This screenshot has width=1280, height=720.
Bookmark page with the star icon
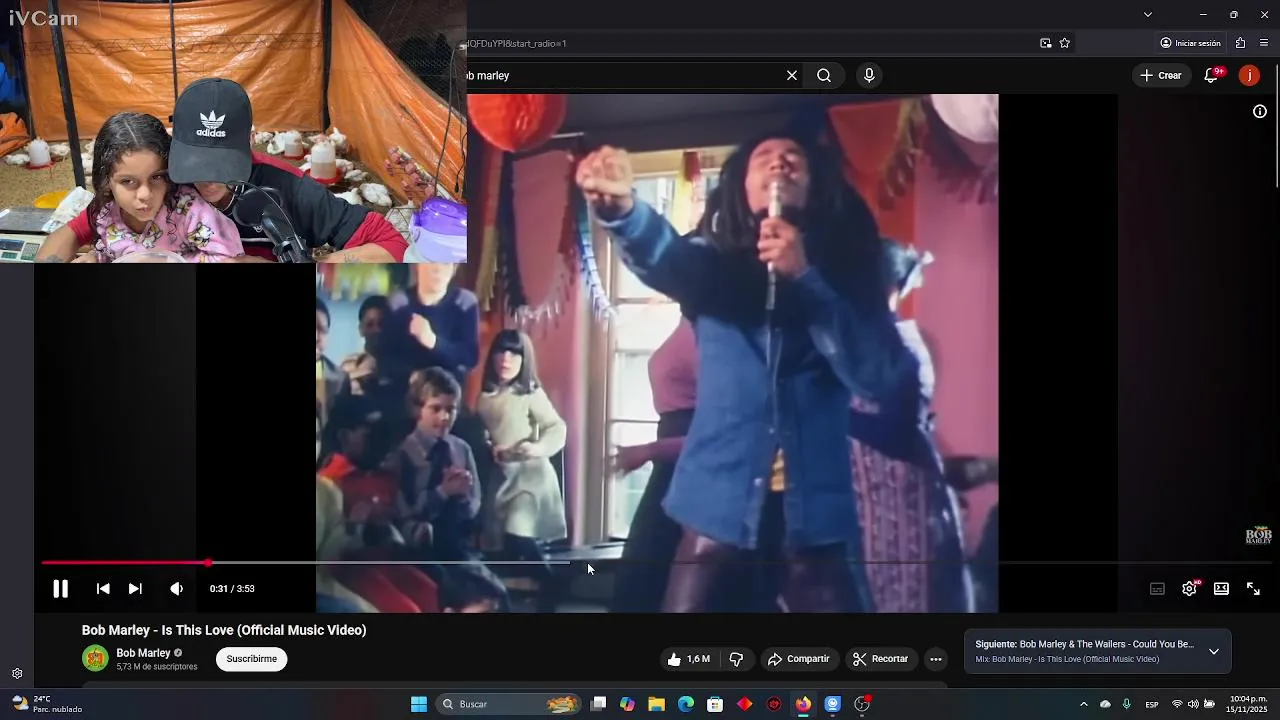pos(1064,43)
